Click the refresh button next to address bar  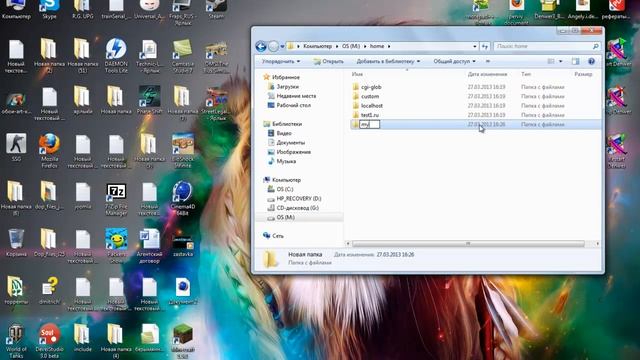pos(485,47)
